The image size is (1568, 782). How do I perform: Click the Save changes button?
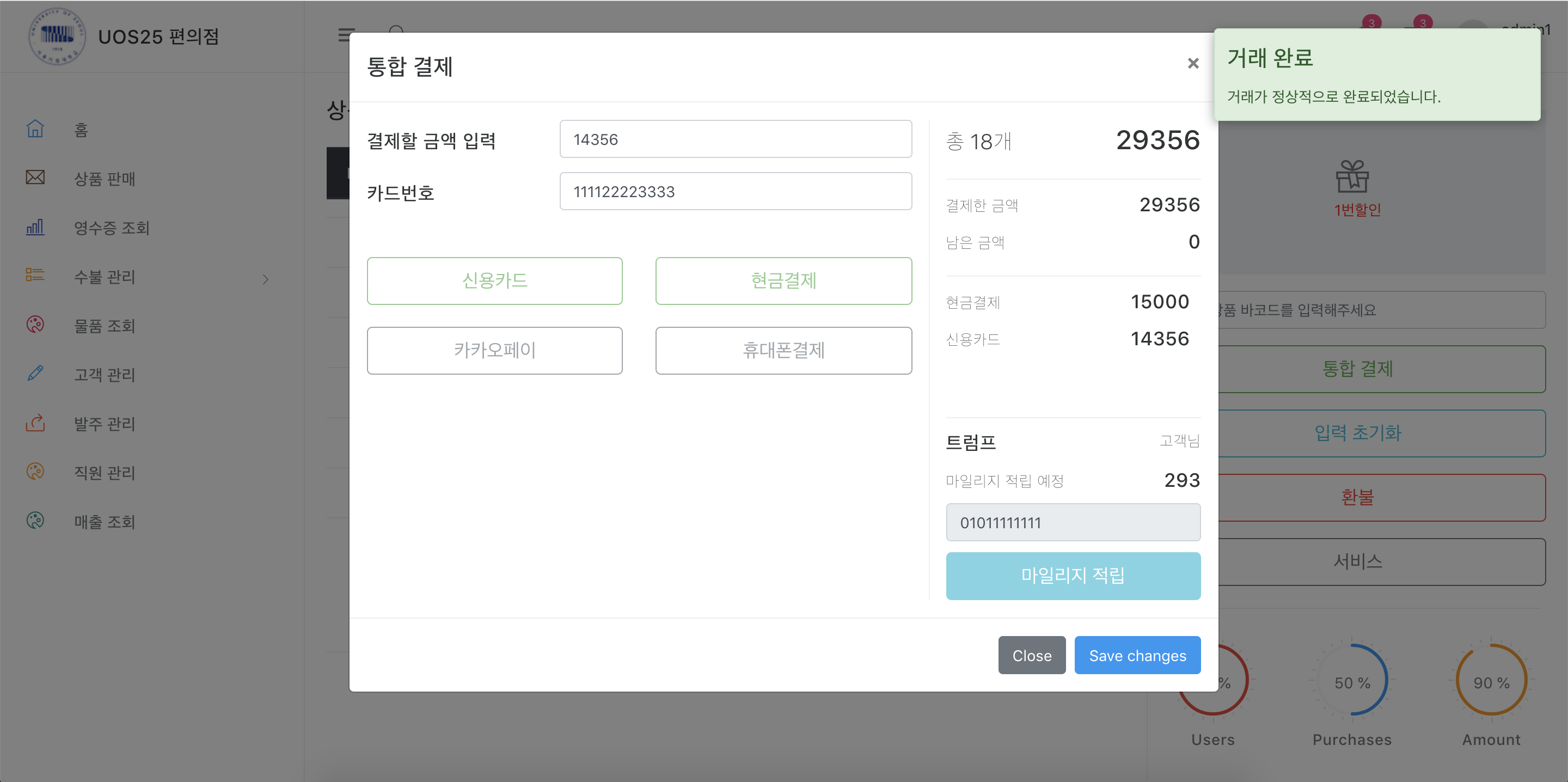point(1136,655)
